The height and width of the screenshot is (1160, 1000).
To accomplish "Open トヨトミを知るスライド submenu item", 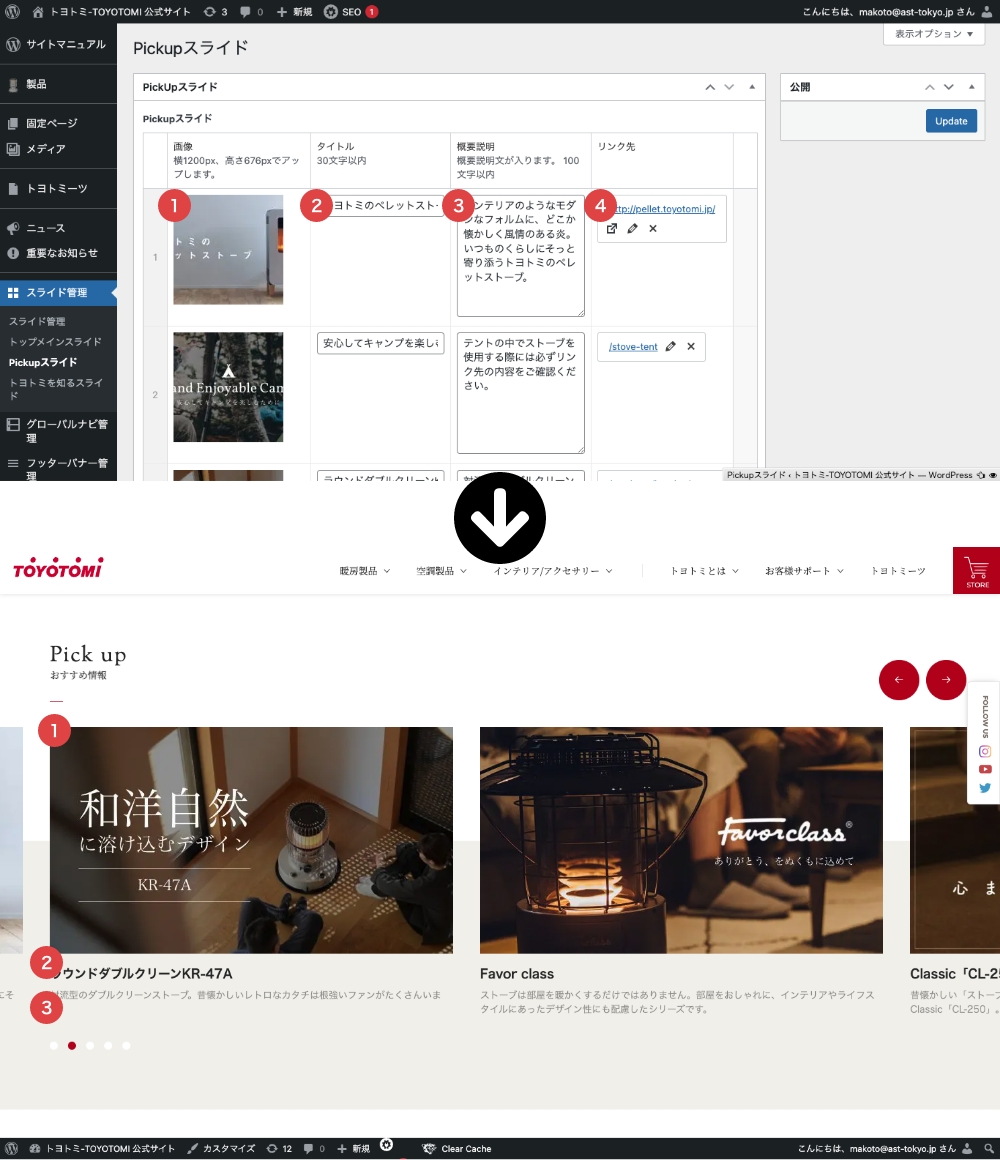I will (55, 389).
